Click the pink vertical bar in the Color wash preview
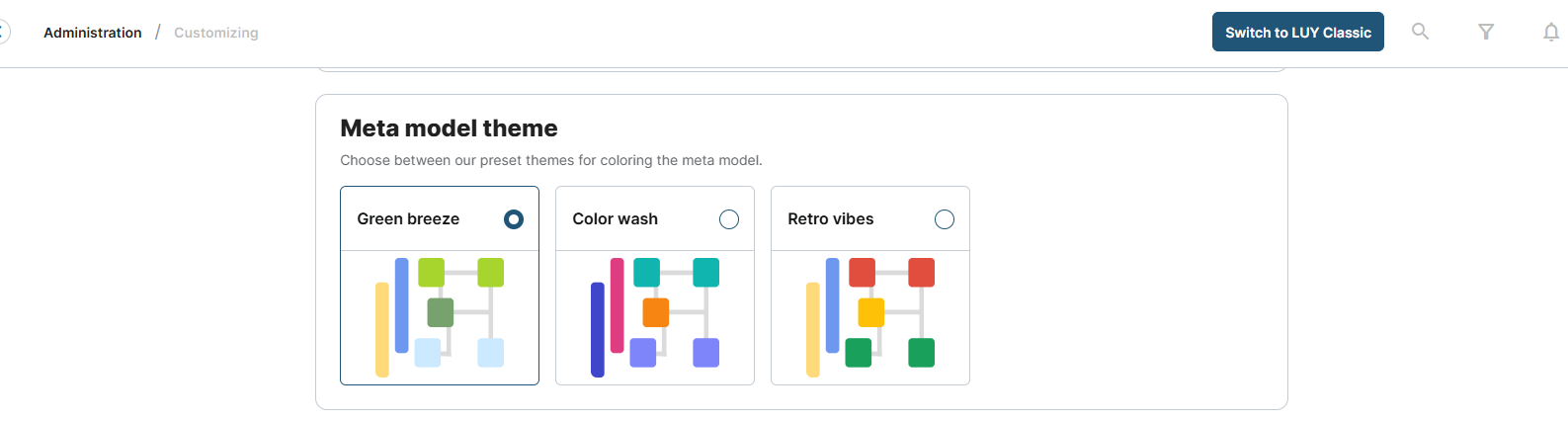Viewport: 1568px width, 421px height. pyautogui.click(x=618, y=305)
